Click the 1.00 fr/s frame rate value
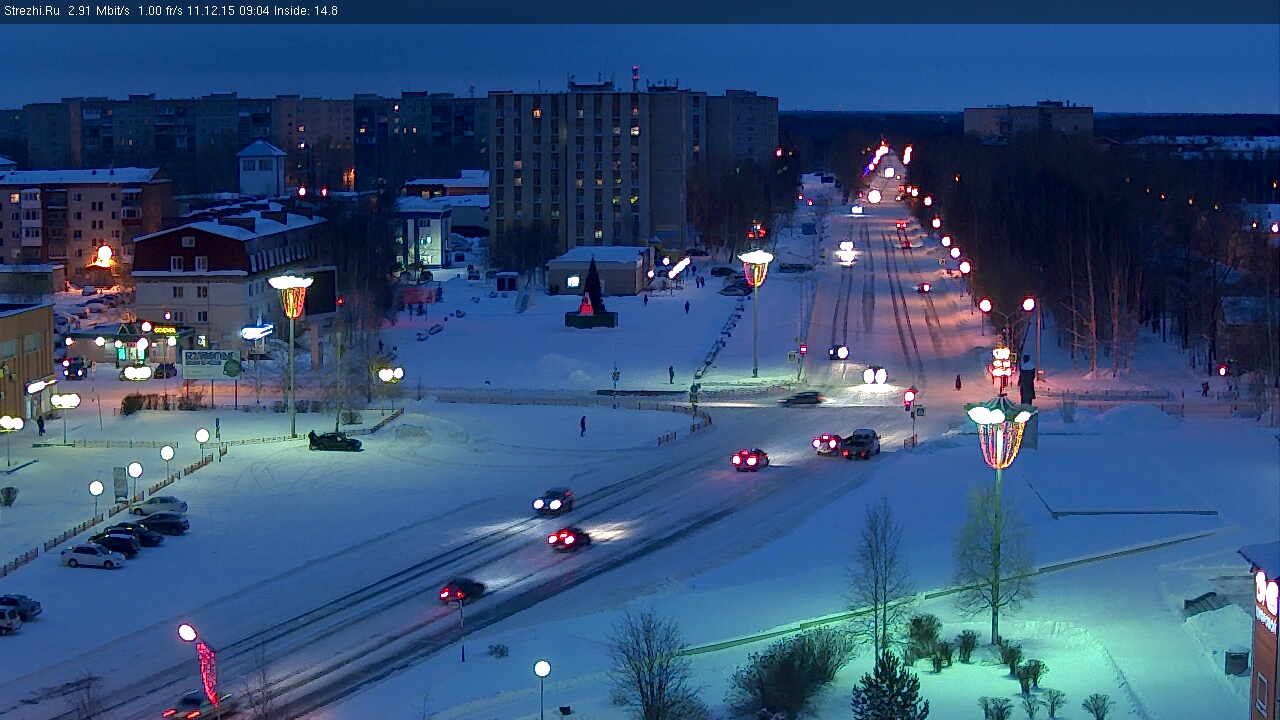1280x720 pixels. (x=161, y=11)
